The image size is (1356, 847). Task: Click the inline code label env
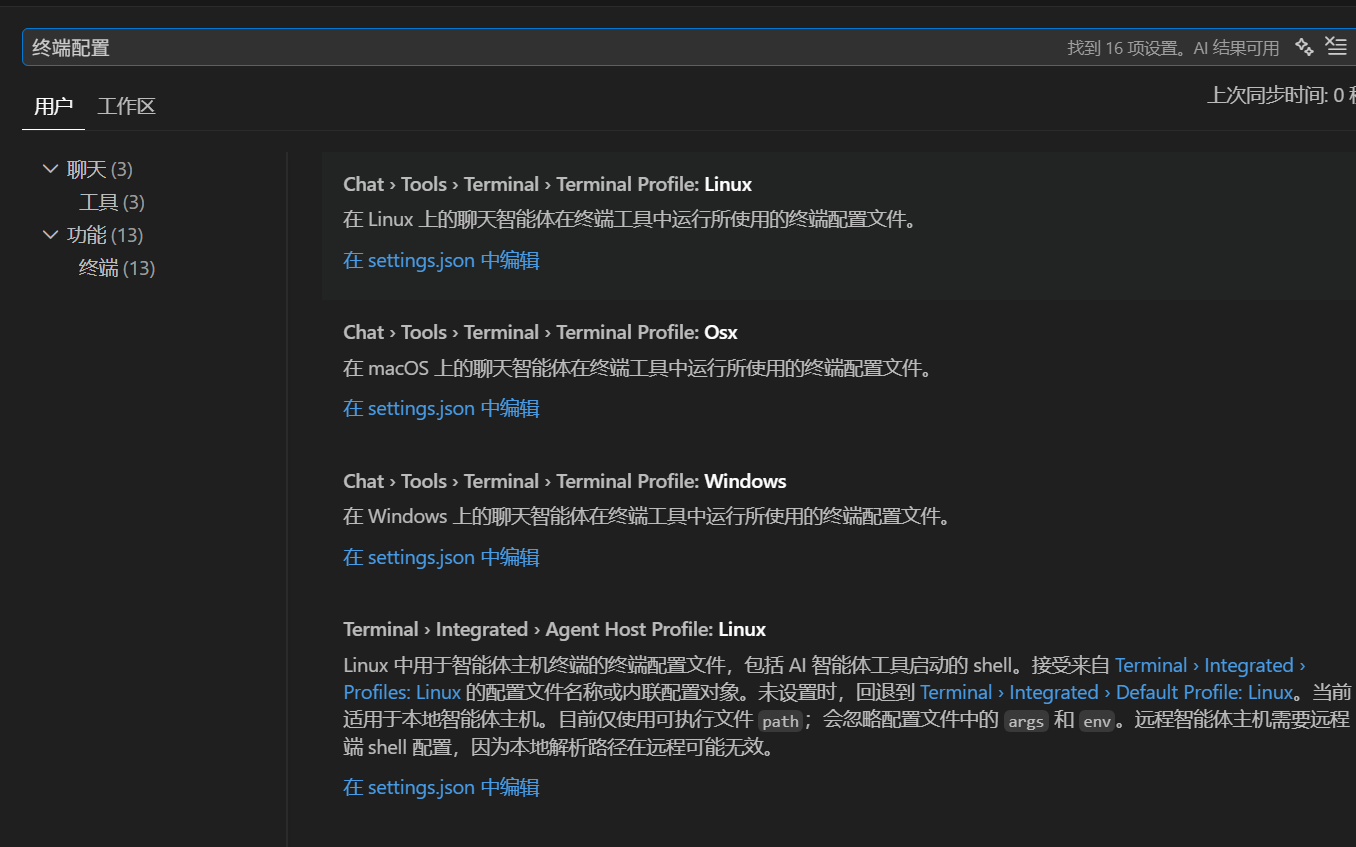[x=1097, y=721]
